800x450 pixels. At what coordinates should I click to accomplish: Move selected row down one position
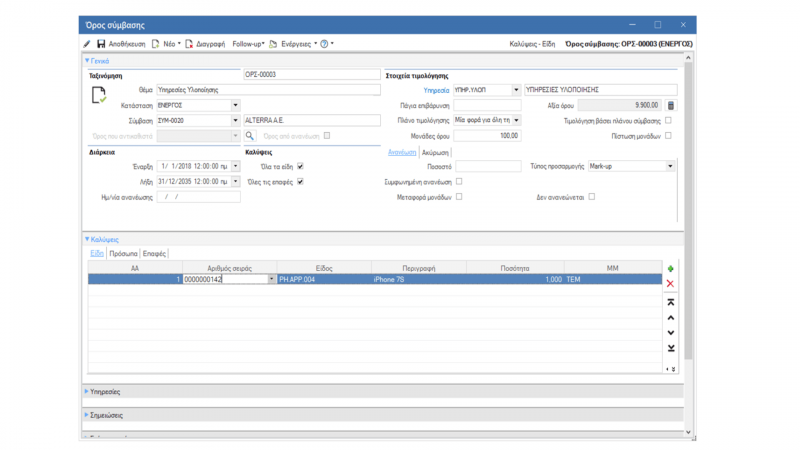[671, 333]
